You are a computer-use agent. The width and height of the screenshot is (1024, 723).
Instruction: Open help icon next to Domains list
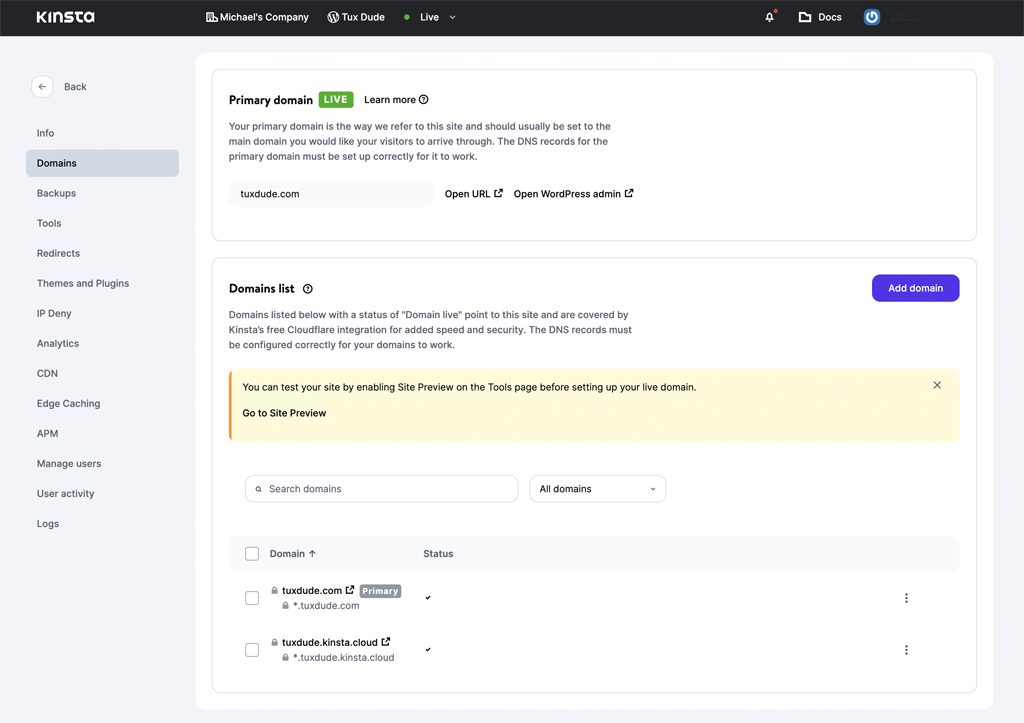tap(308, 289)
